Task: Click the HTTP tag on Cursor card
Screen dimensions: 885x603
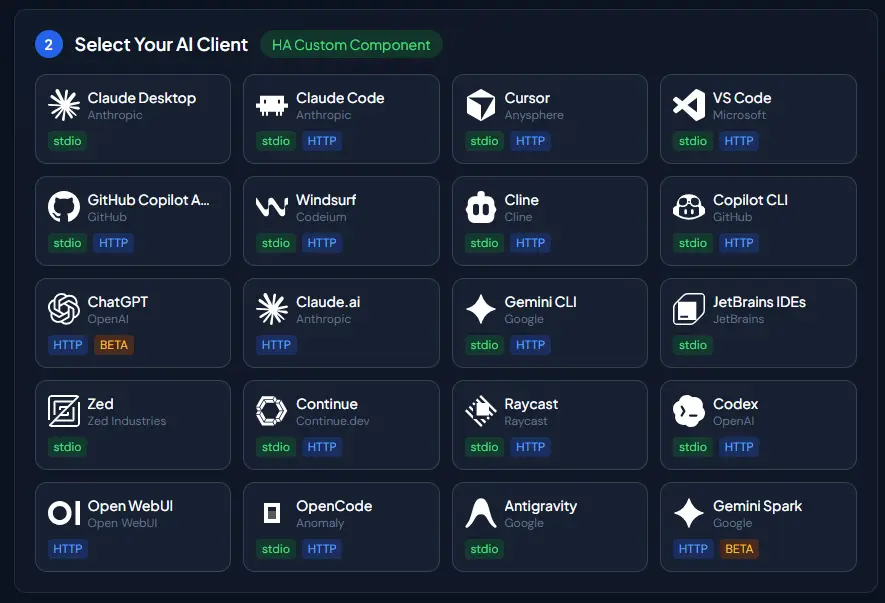Action: pos(531,141)
